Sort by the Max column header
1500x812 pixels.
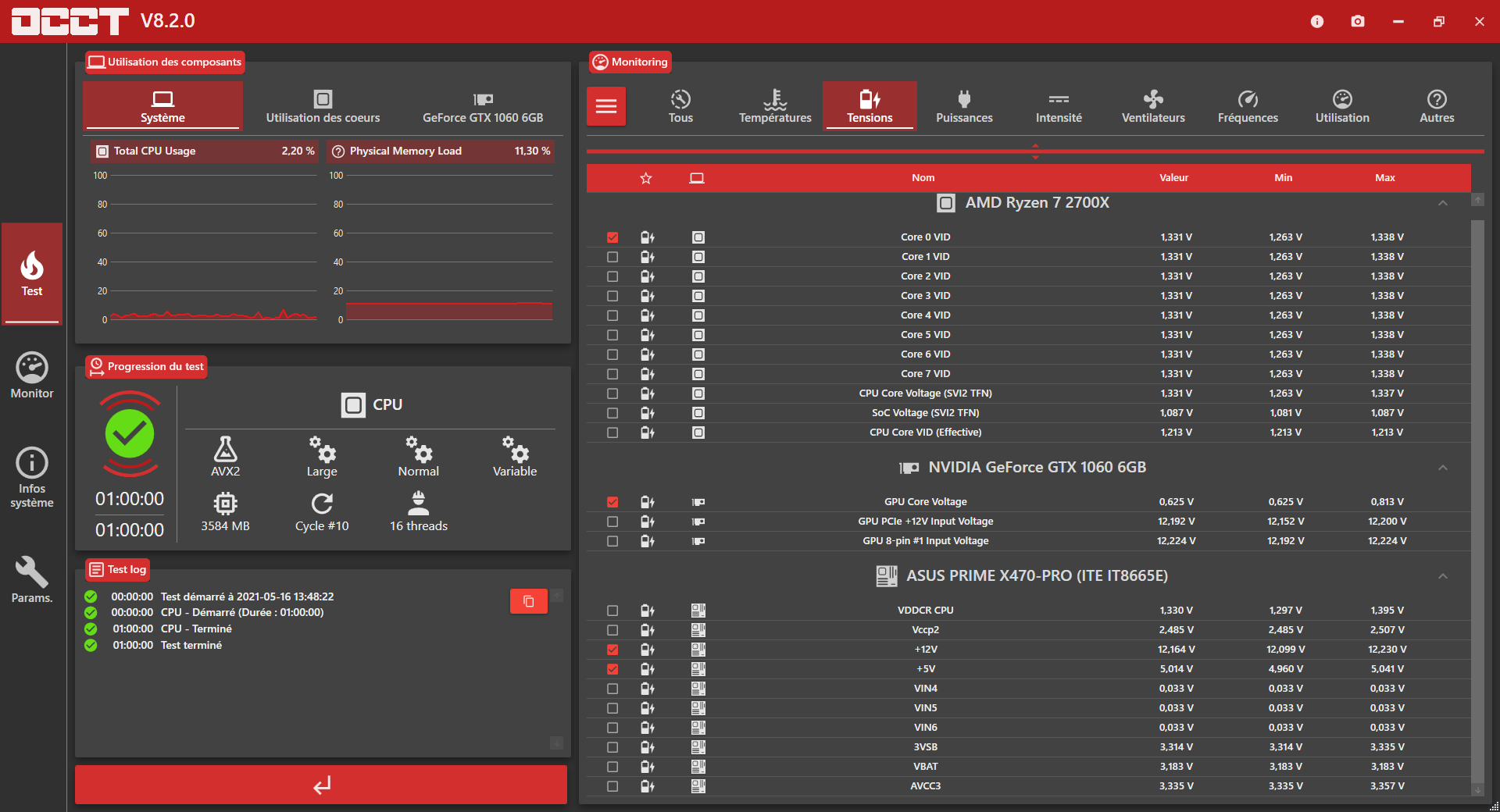pos(1384,178)
